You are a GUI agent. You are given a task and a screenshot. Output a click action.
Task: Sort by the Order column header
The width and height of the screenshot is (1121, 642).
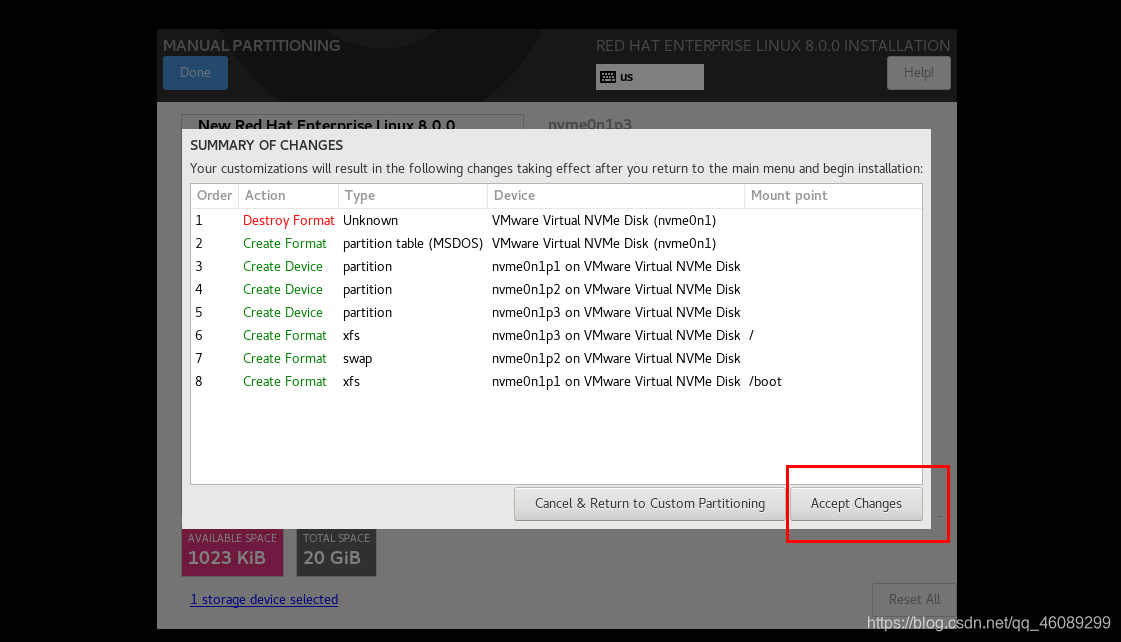pos(214,195)
